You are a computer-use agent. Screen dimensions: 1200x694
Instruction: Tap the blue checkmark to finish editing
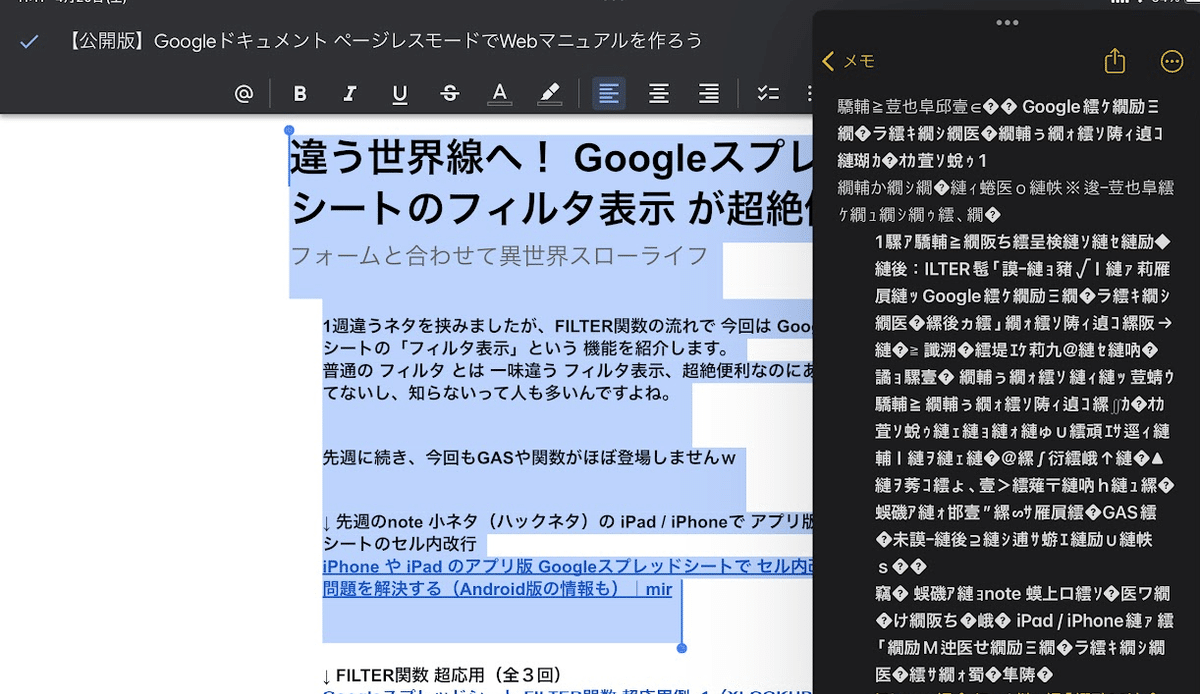coord(30,41)
